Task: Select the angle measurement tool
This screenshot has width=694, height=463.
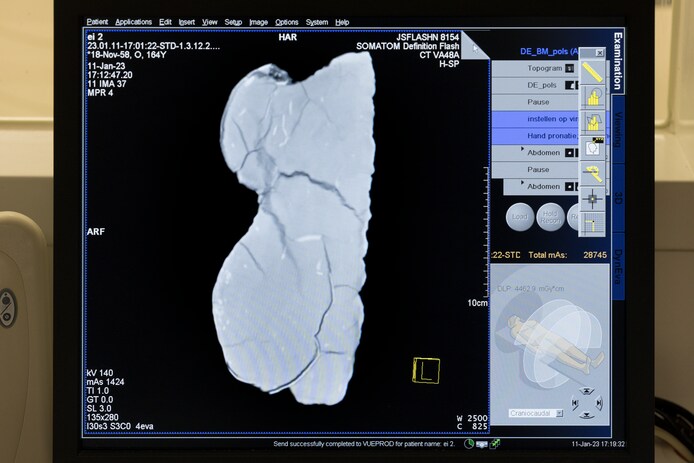Action: [592, 173]
